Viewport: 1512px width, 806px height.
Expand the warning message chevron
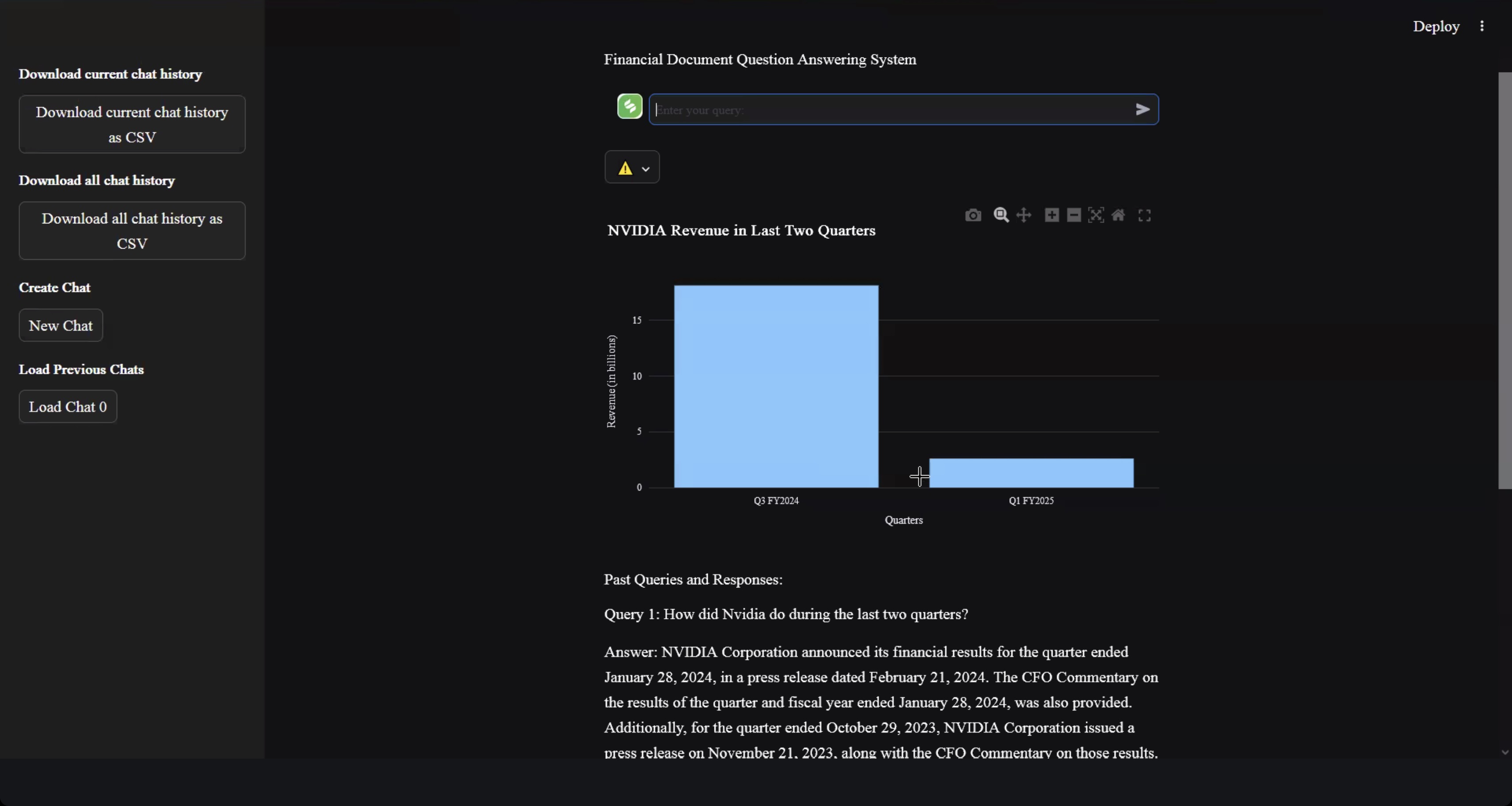pyautogui.click(x=645, y=169)
